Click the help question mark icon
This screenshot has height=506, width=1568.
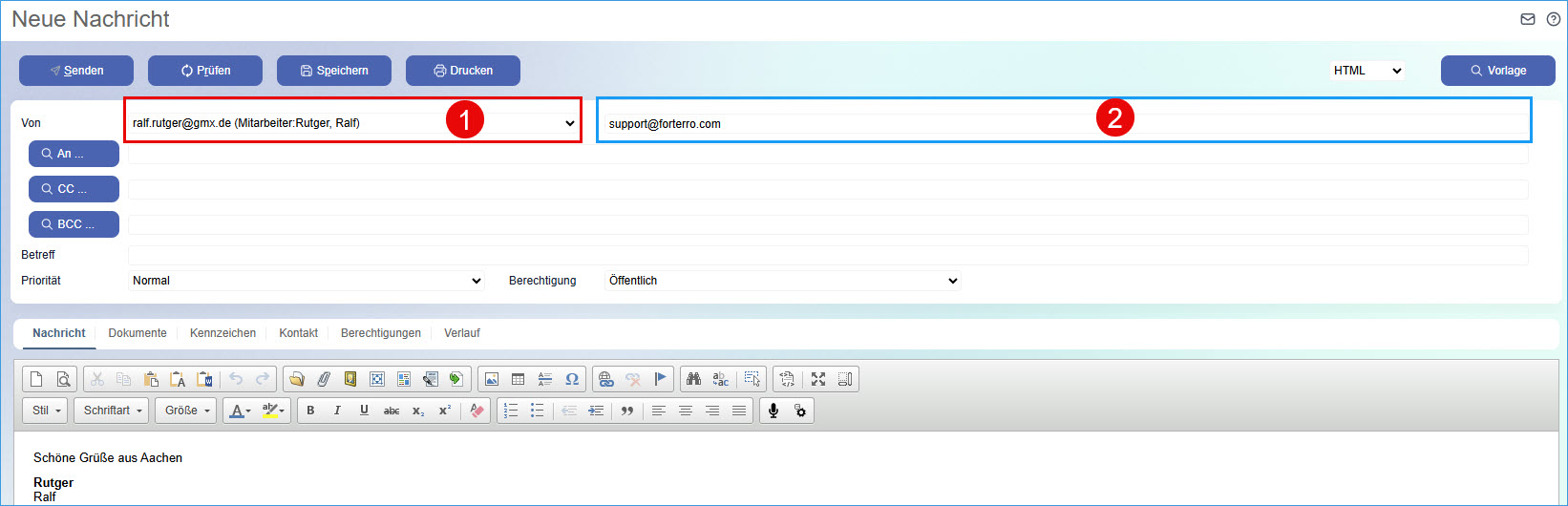[1554, 19]
